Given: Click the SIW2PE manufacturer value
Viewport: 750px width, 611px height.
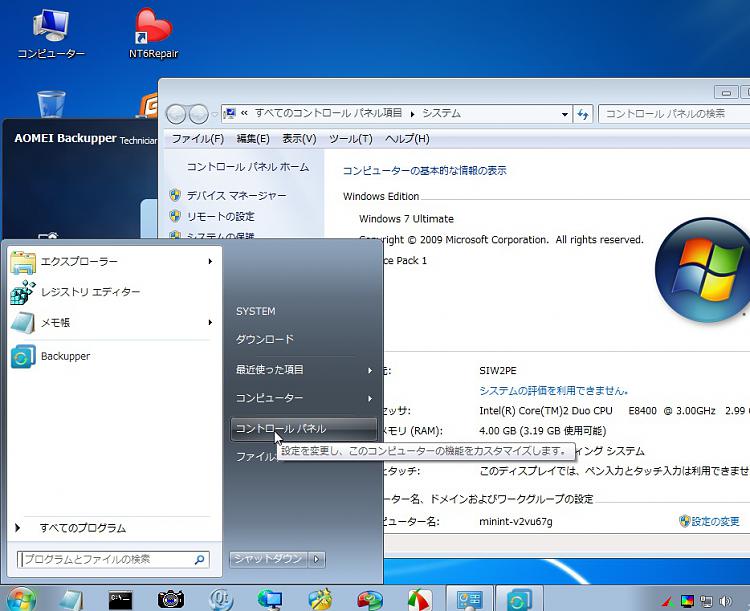Looking at the screenshot, I should 497,370.
